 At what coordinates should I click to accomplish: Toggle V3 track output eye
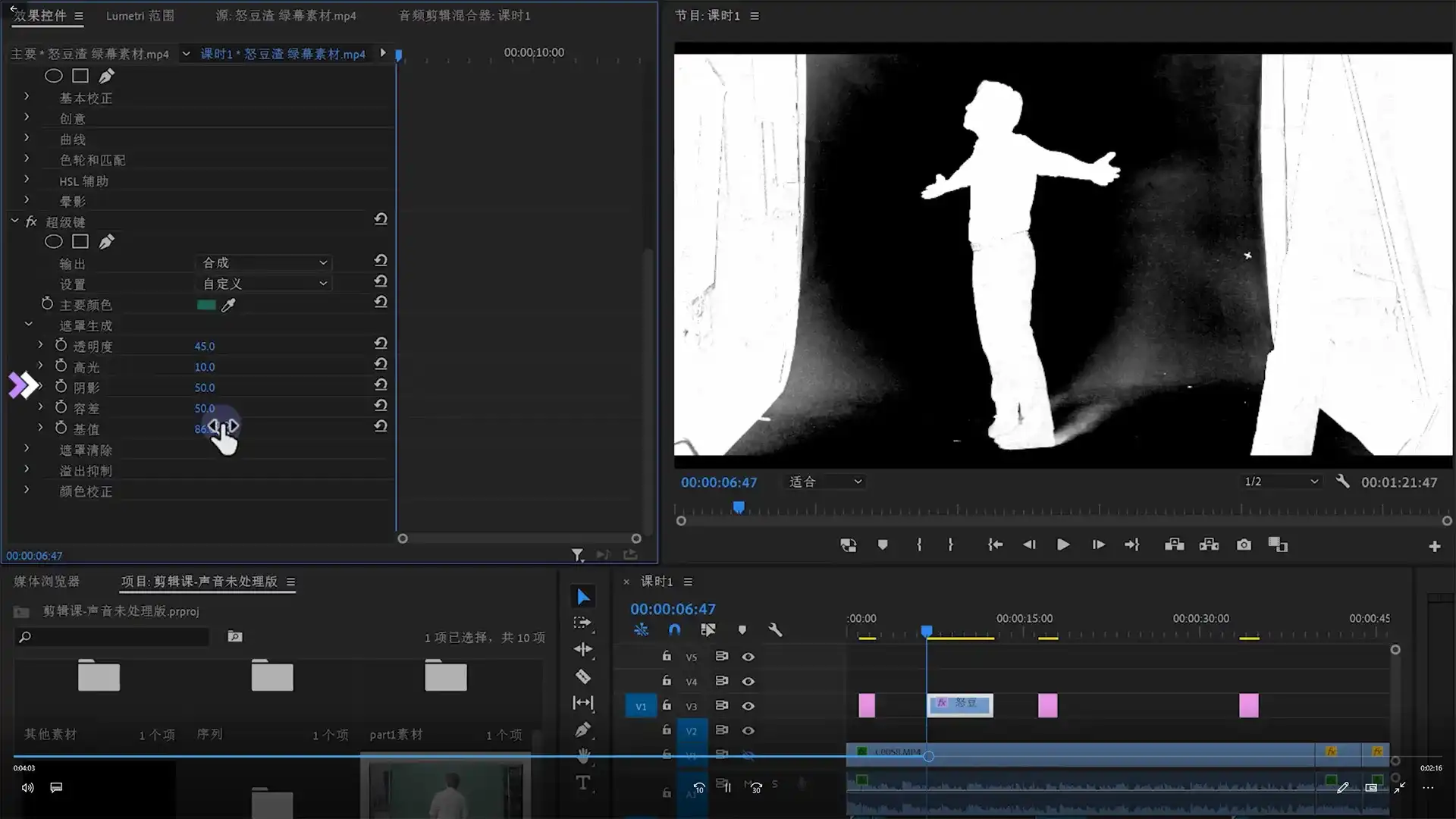(748, 706)
